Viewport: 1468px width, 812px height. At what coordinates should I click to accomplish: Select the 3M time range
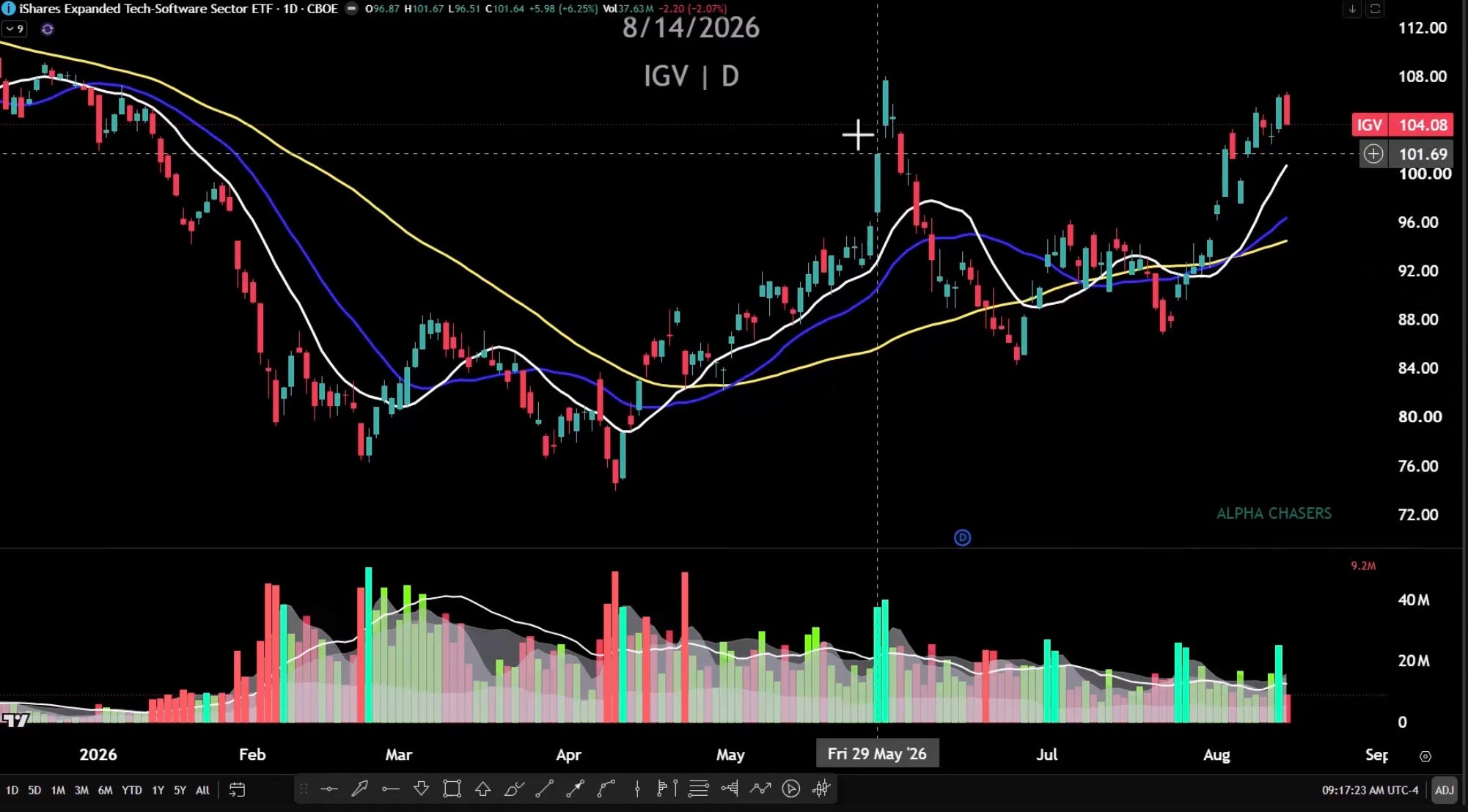click(x=81, y=790)
